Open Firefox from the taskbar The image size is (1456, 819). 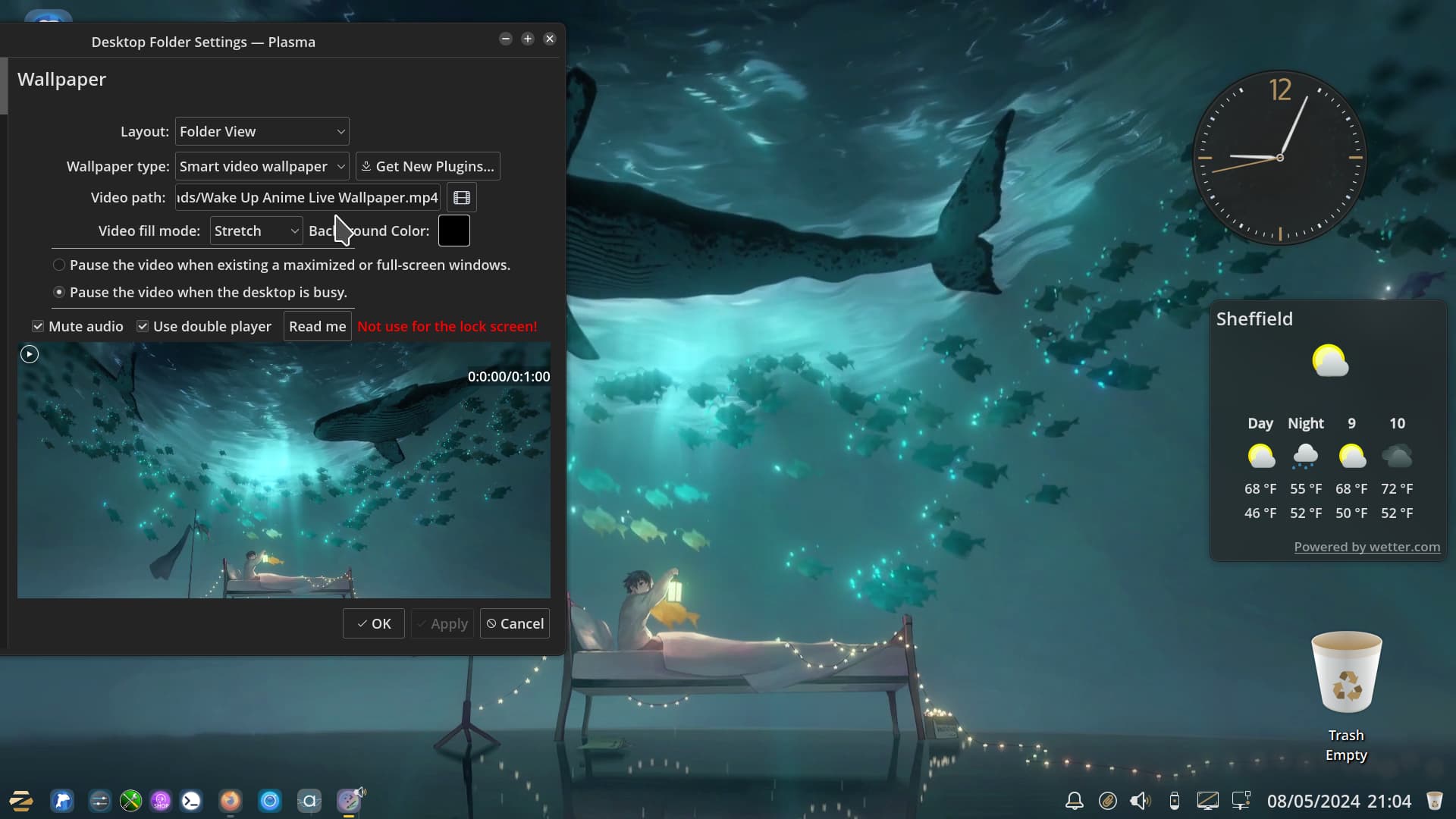(231, 801)
